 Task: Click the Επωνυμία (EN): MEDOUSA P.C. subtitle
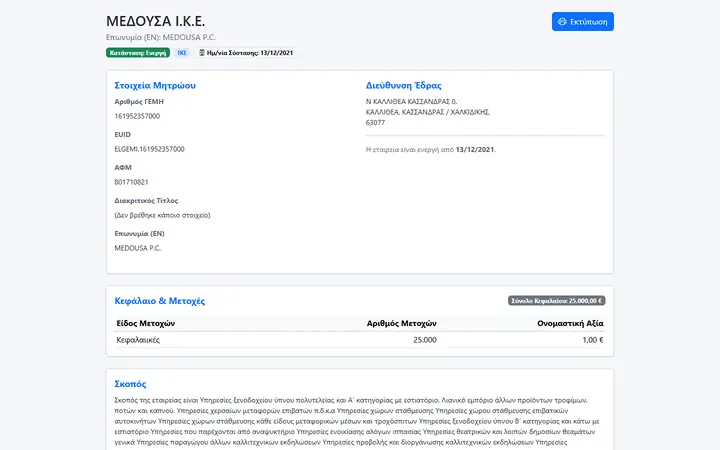click(x=161, y=37)
